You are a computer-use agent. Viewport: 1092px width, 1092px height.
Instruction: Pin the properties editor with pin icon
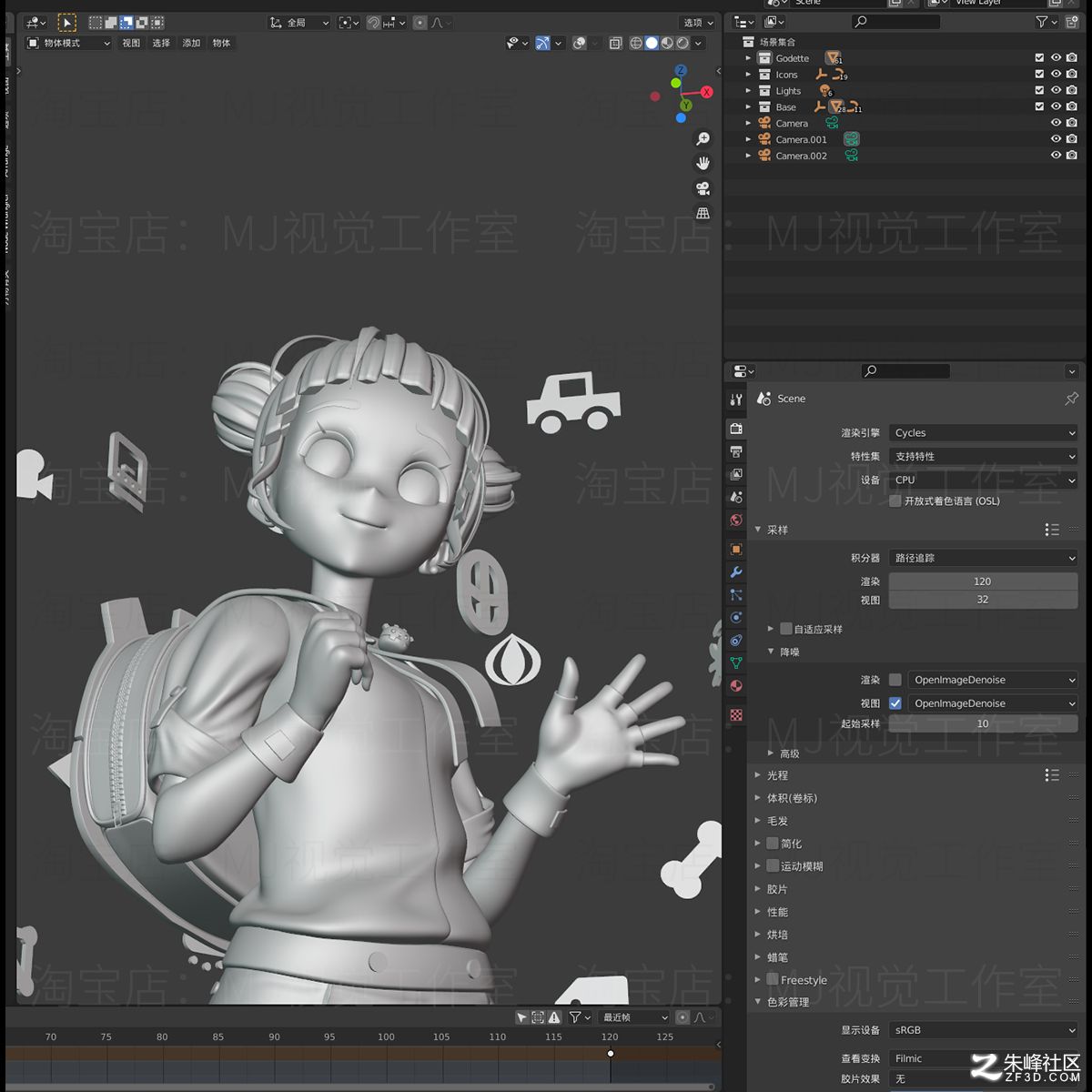coord(1071,399)
